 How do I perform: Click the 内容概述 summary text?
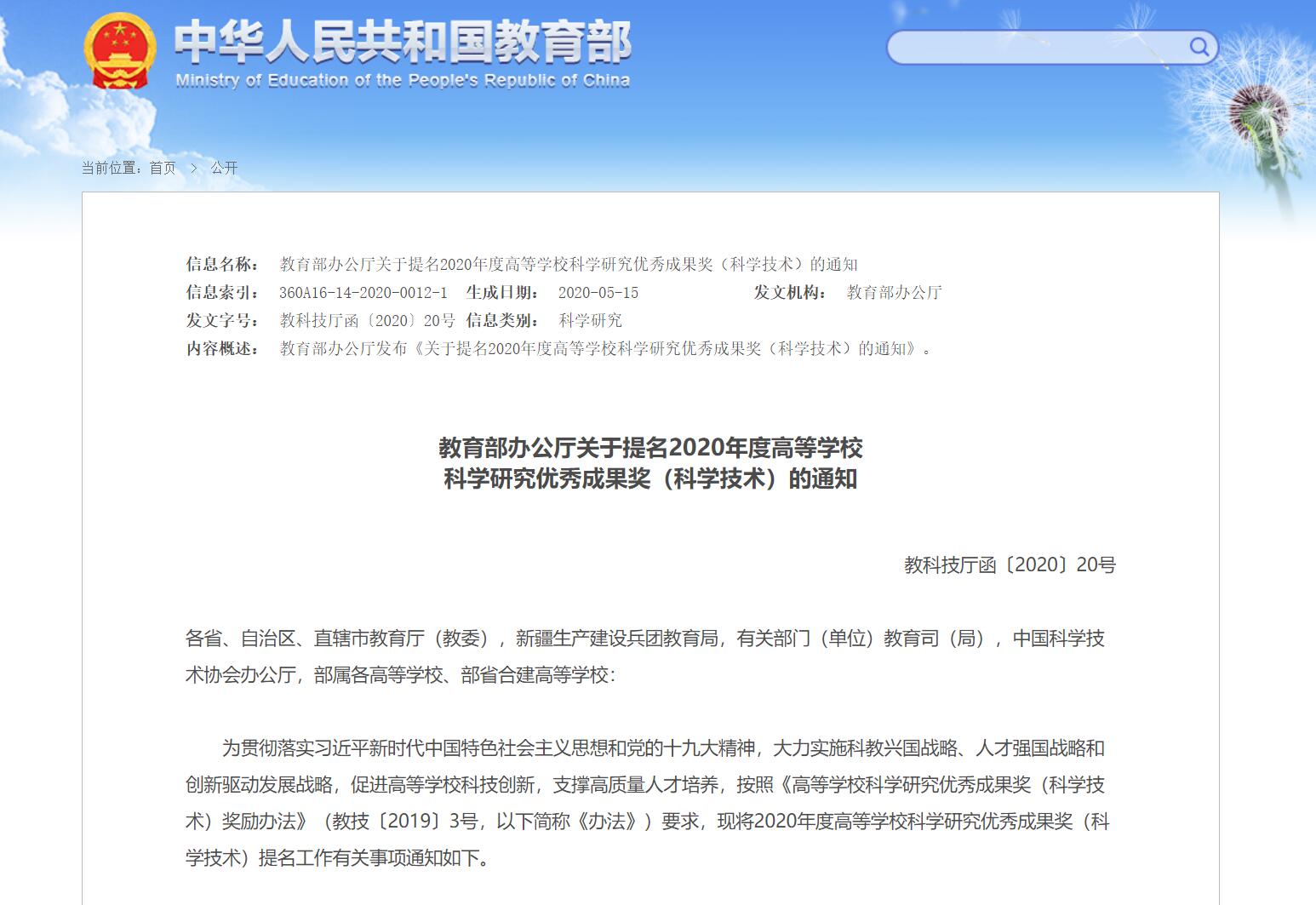[605, 349]
